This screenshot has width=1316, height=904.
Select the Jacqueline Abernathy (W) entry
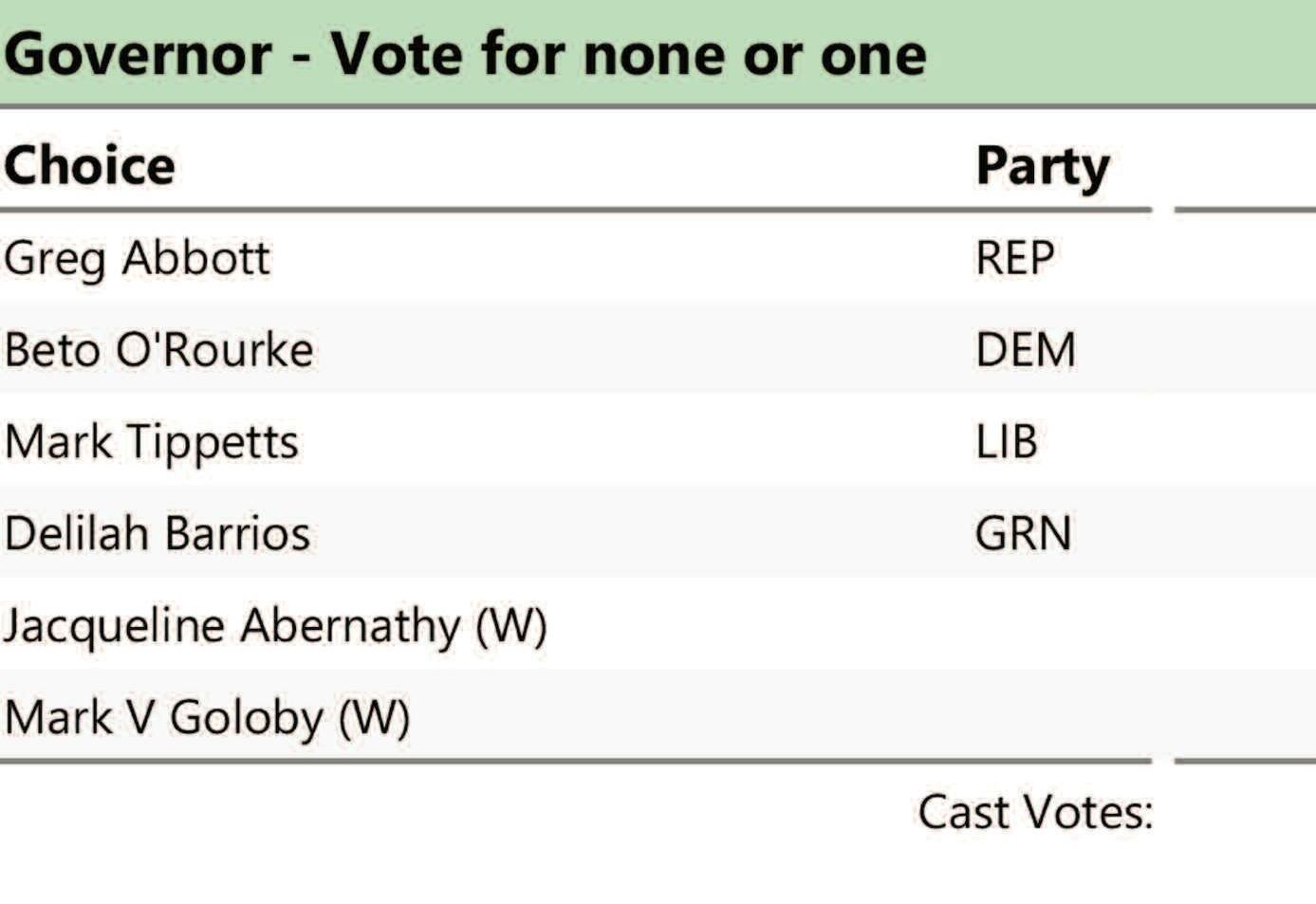point(275,626)
